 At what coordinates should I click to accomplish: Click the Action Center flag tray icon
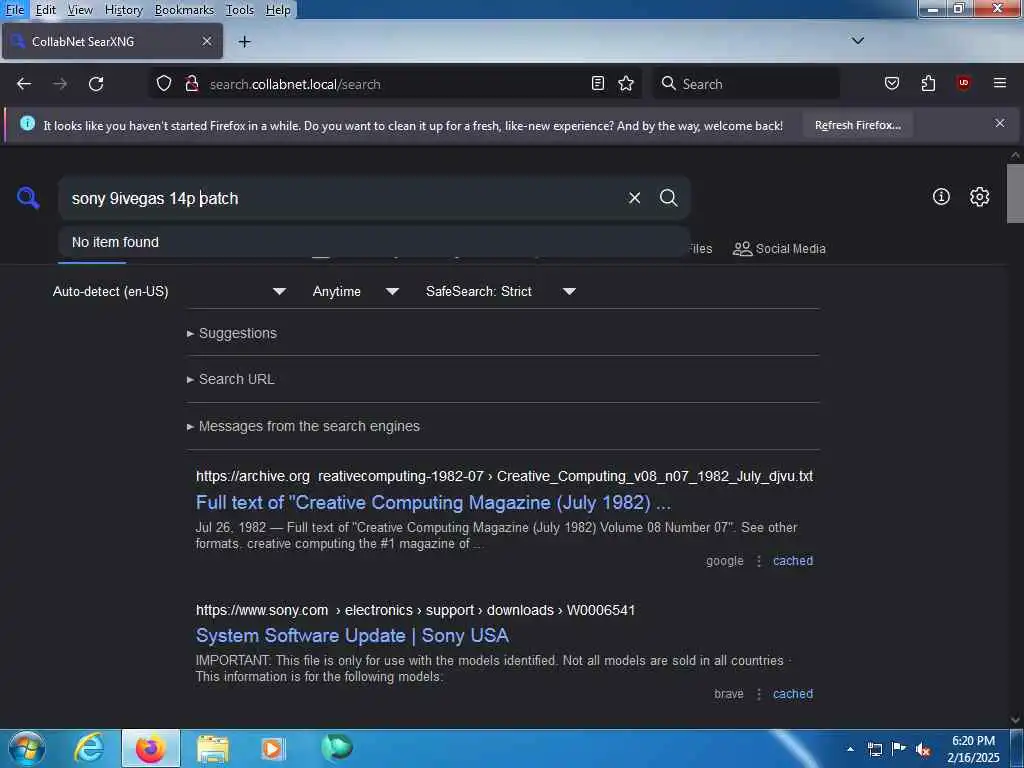click(899, 749)
